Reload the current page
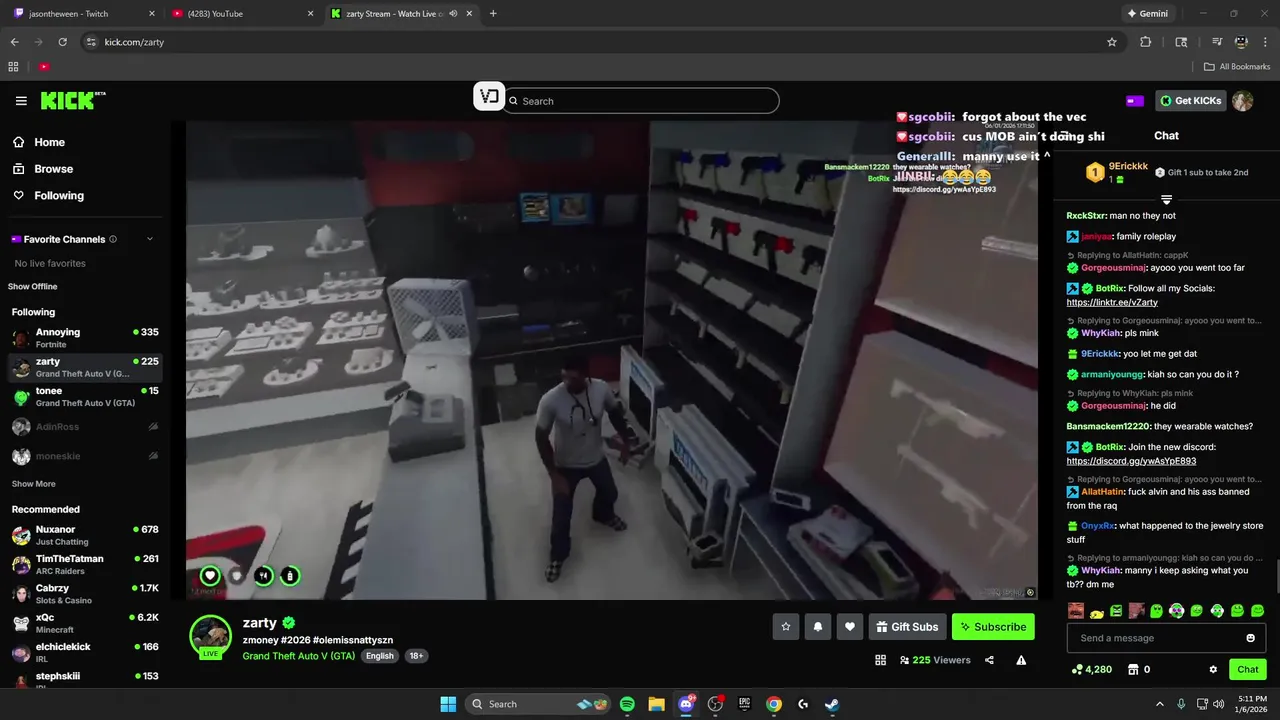The width and height of the screenshot is (1280, 720). click(x=62, y=42)
